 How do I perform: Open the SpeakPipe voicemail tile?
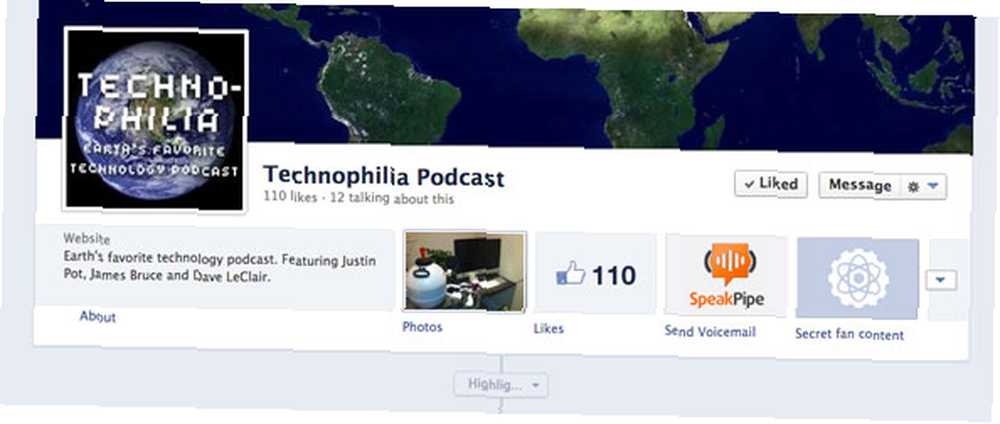726,276
